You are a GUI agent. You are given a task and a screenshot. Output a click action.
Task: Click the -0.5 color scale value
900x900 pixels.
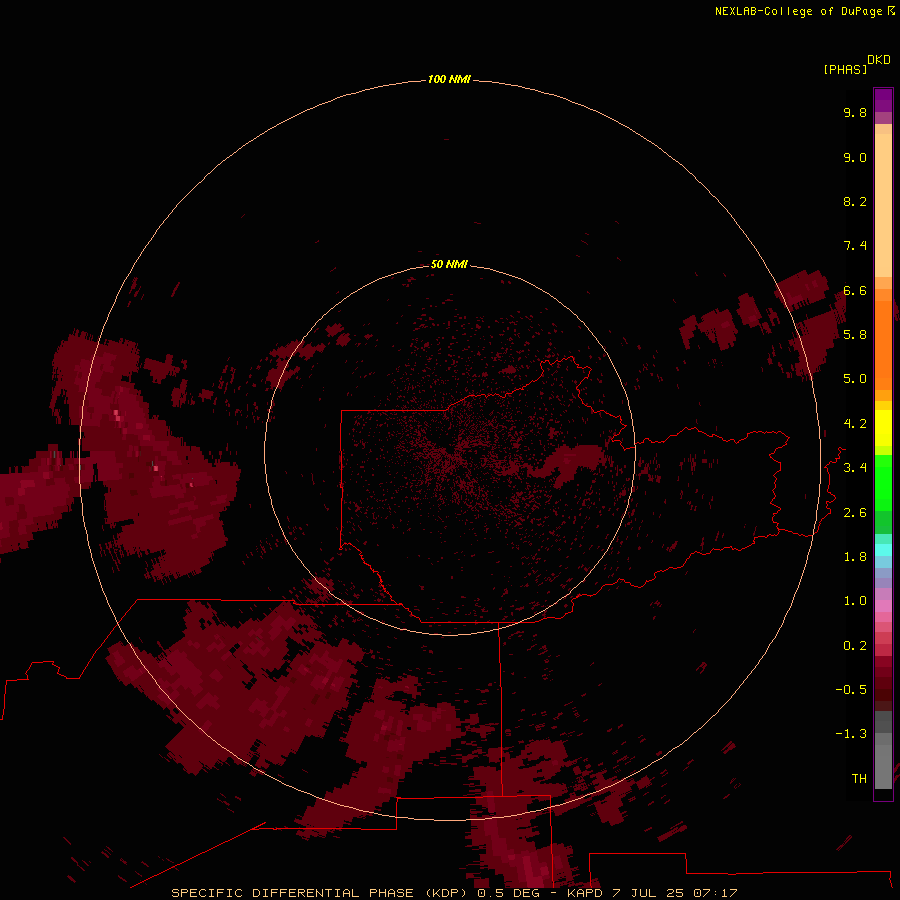tap(851, 690)
